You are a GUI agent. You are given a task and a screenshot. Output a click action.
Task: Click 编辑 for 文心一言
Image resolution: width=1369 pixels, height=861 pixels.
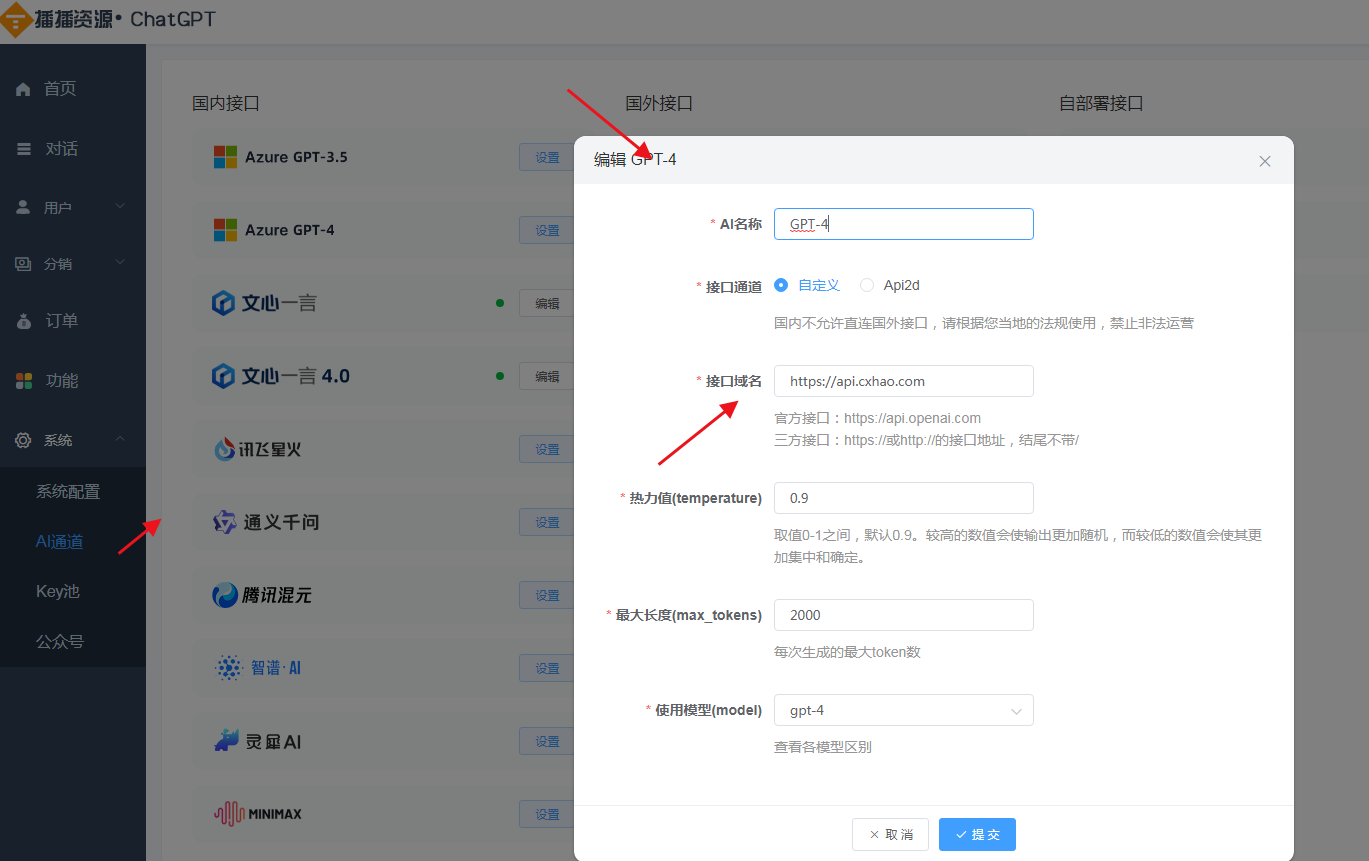click(547, 303)
